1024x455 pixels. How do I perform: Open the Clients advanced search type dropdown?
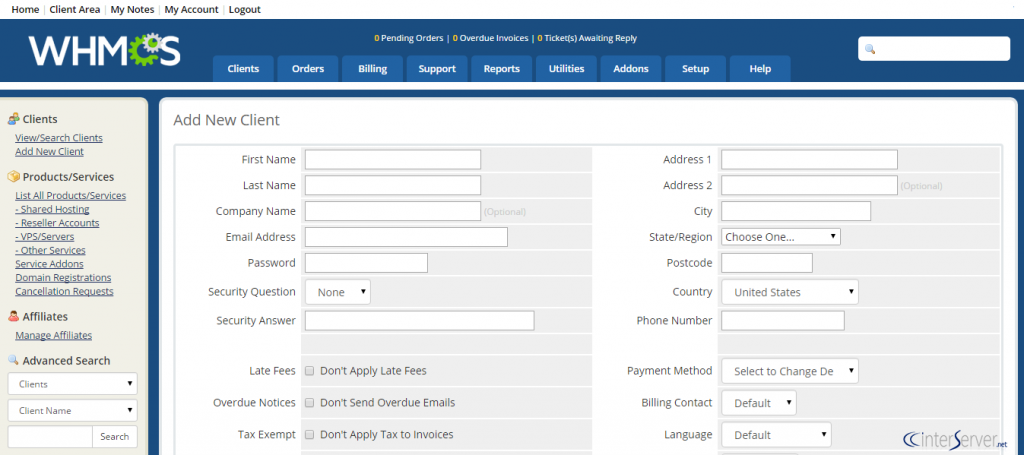click(x=72, y=384)
